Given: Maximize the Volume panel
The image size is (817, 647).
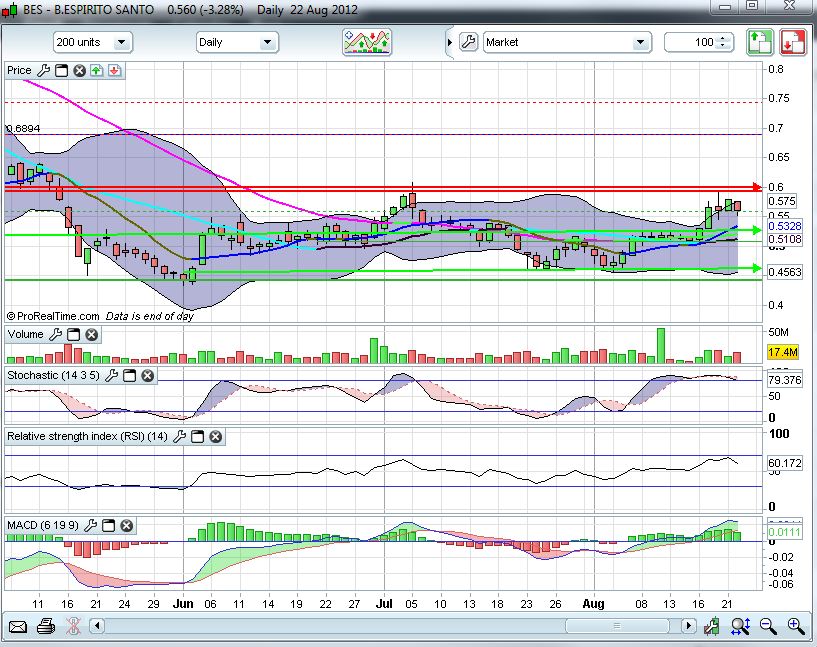Looking at the screenshot, I should coord(73,334).
